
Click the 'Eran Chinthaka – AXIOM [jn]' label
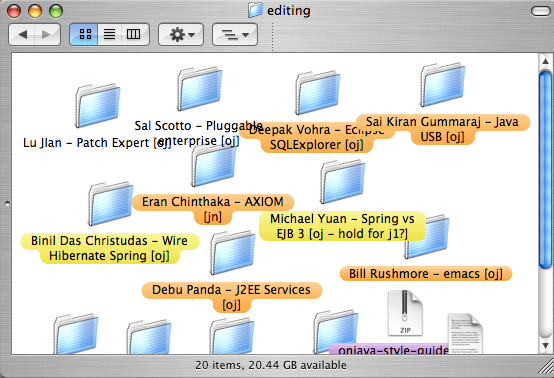pos(213,209)
